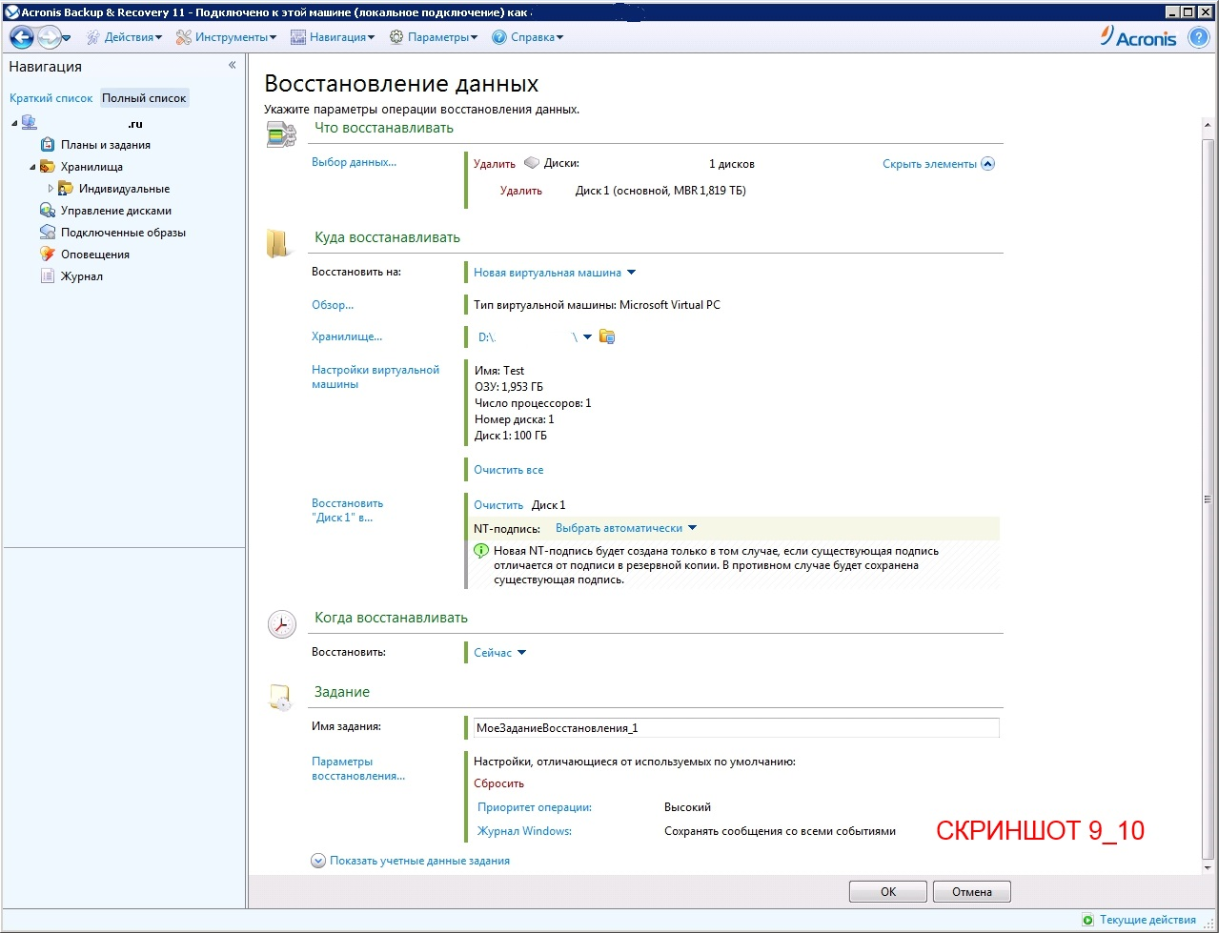
Task: Click the Управление дисками icon
Action: [x=47, y=211]
